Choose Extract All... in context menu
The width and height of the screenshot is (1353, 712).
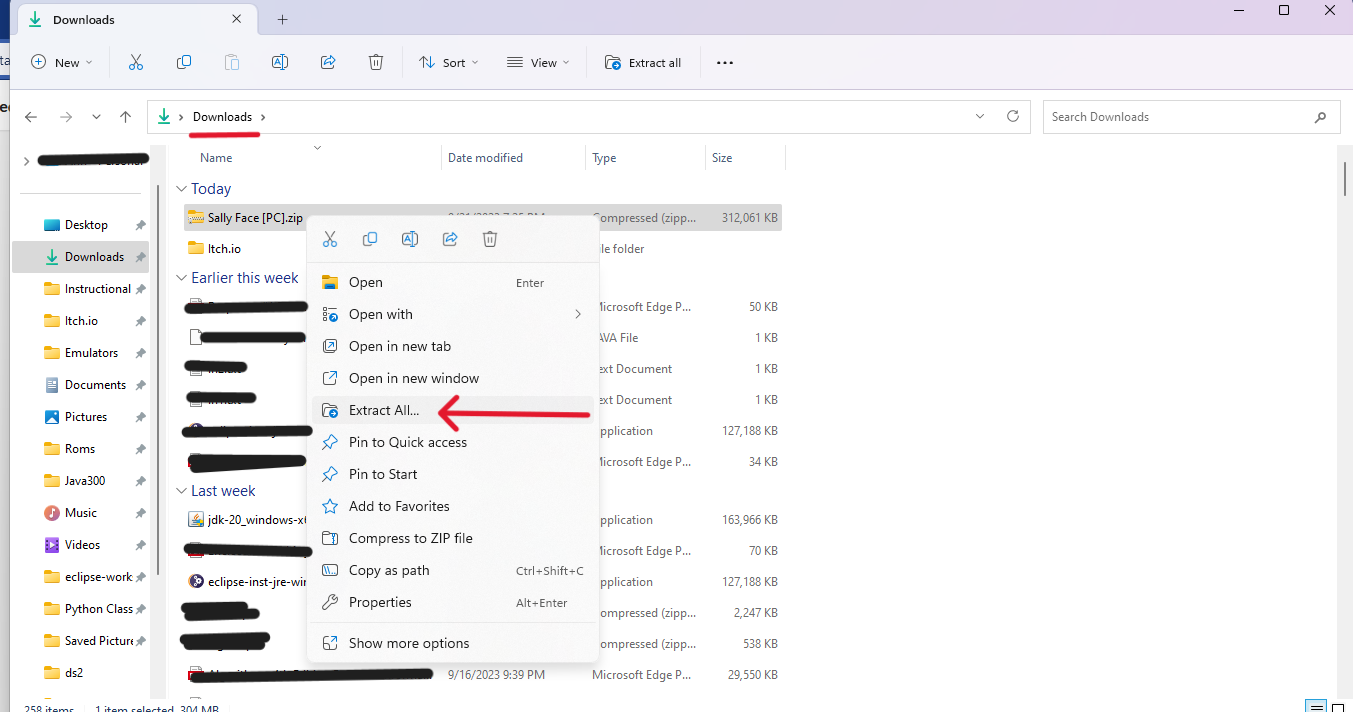pyautogui.click(x=453, y=410)
